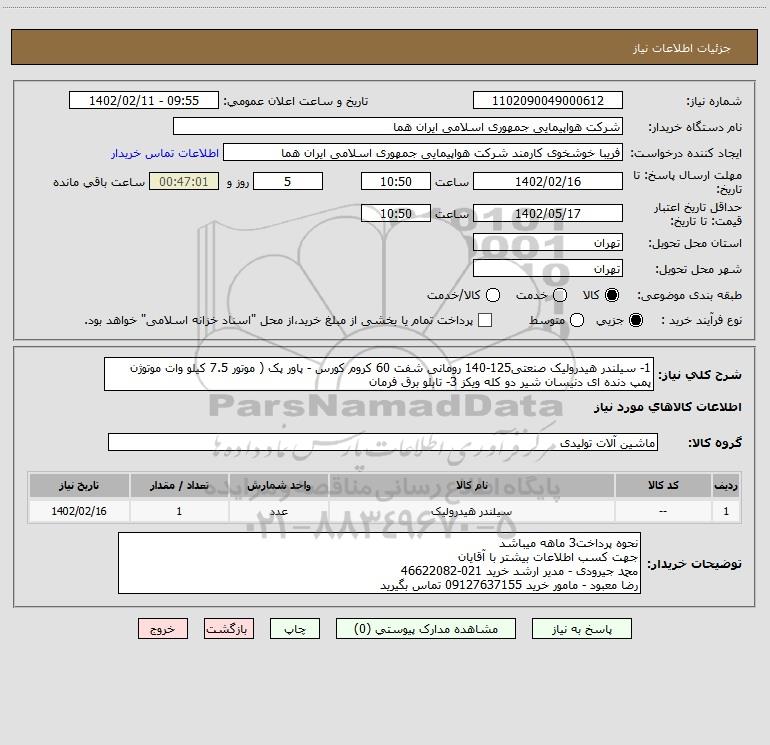The width and height of the screenshot is (770, 745).
Task: Click the خروج exit button
Action: pos(163,629)
